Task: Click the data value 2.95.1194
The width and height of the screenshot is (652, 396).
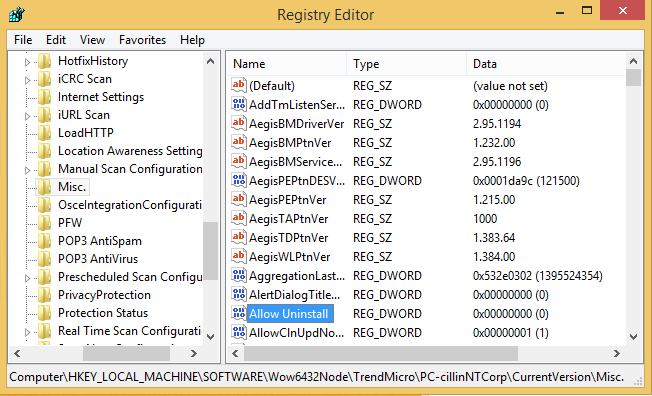Action: coord(497,124)
